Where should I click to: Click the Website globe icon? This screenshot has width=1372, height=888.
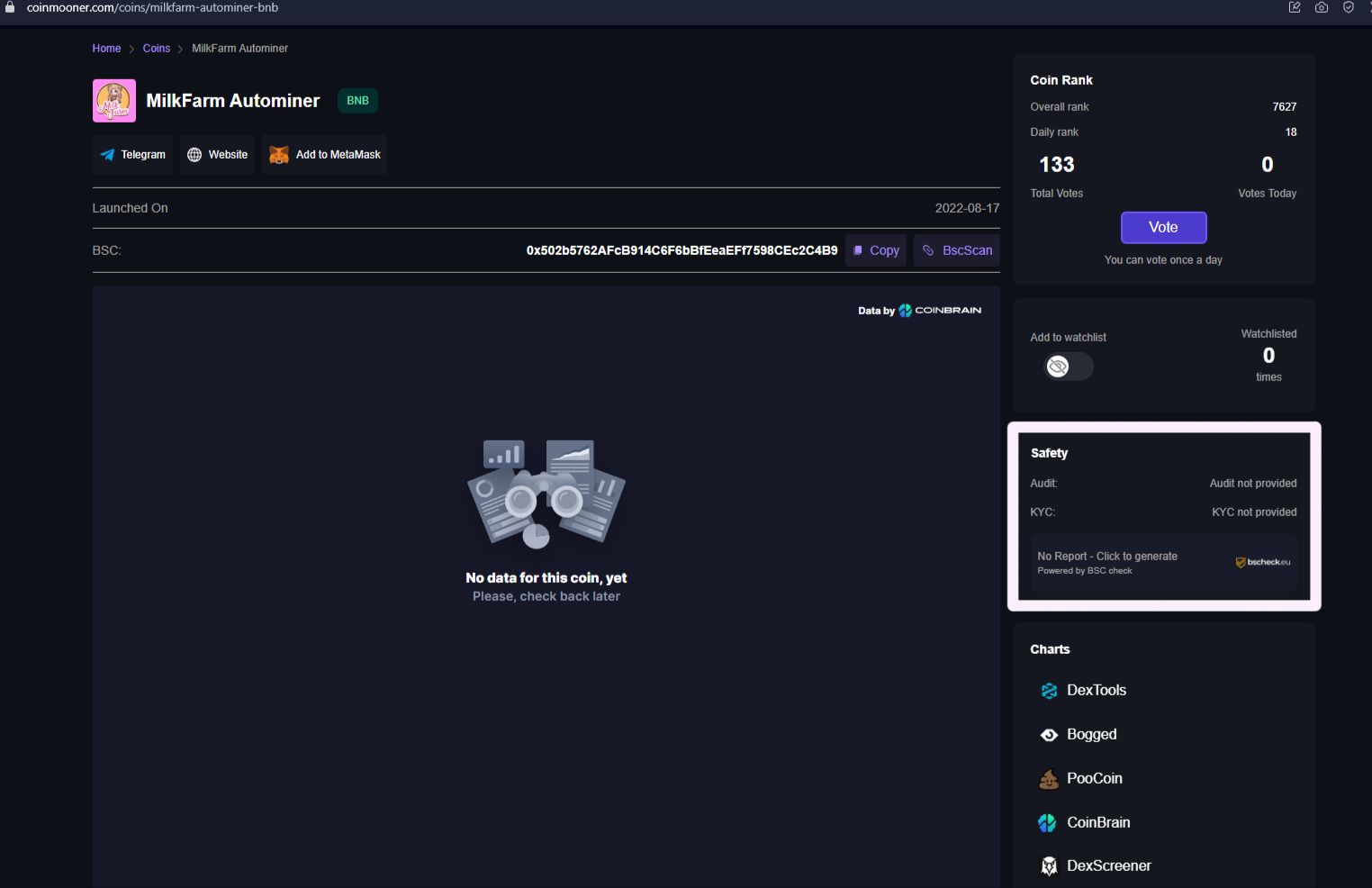pyautogui.click(x=194, y=155)
